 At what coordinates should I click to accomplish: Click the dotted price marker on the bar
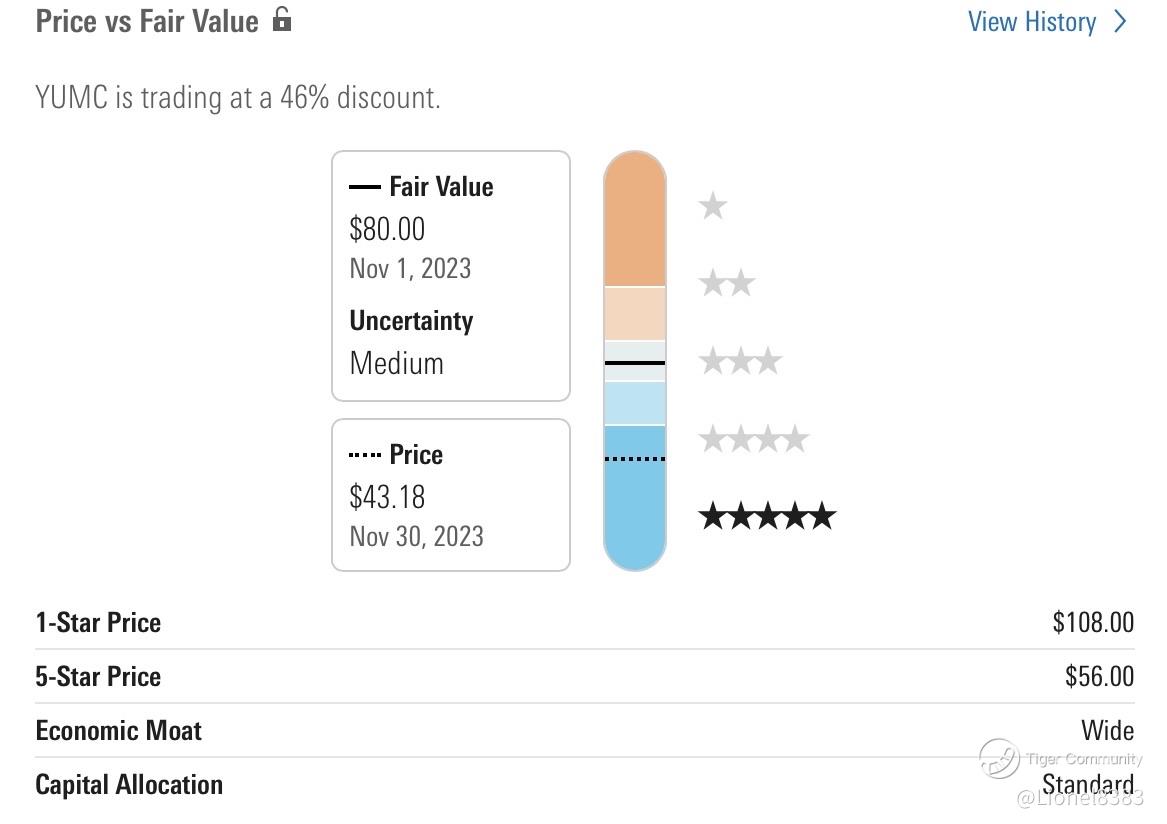click(635, 459)
